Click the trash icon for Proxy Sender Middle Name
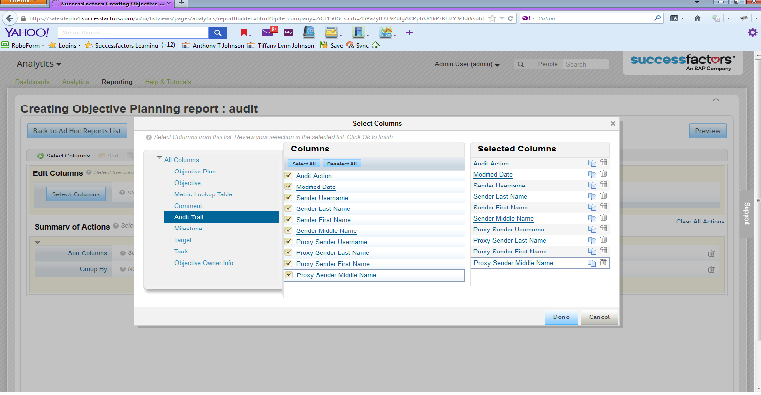761x395 pixels. pos(603,263)
